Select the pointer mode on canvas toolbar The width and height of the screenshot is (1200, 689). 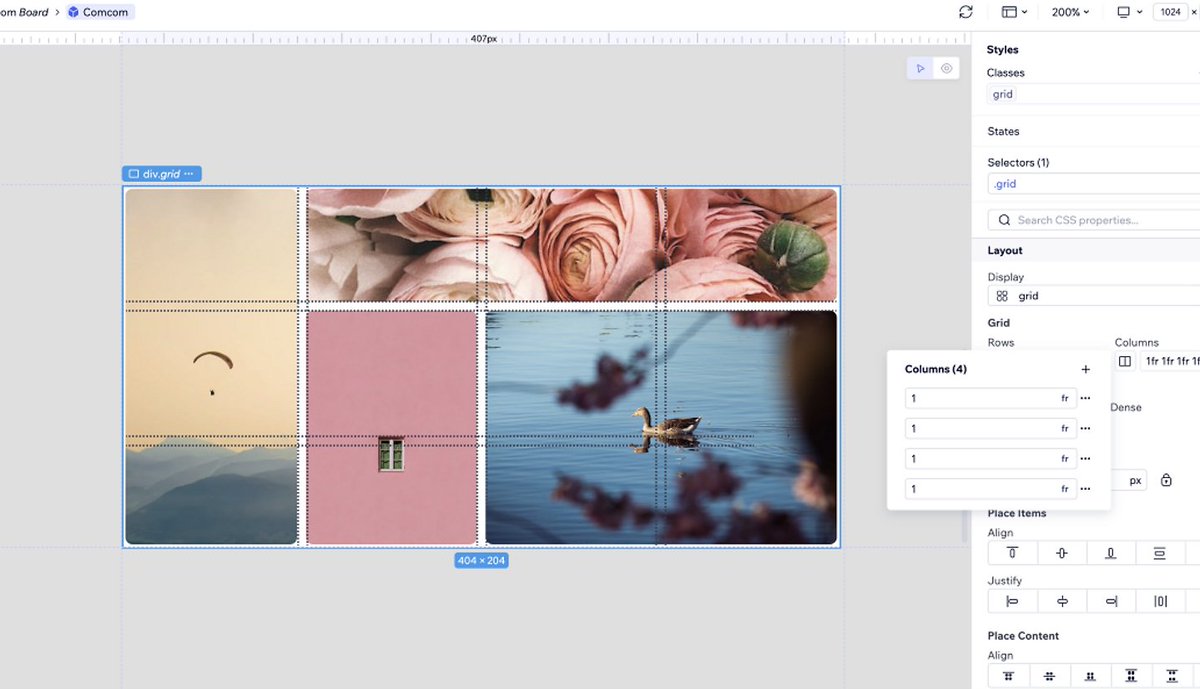[x=921, y=68]
